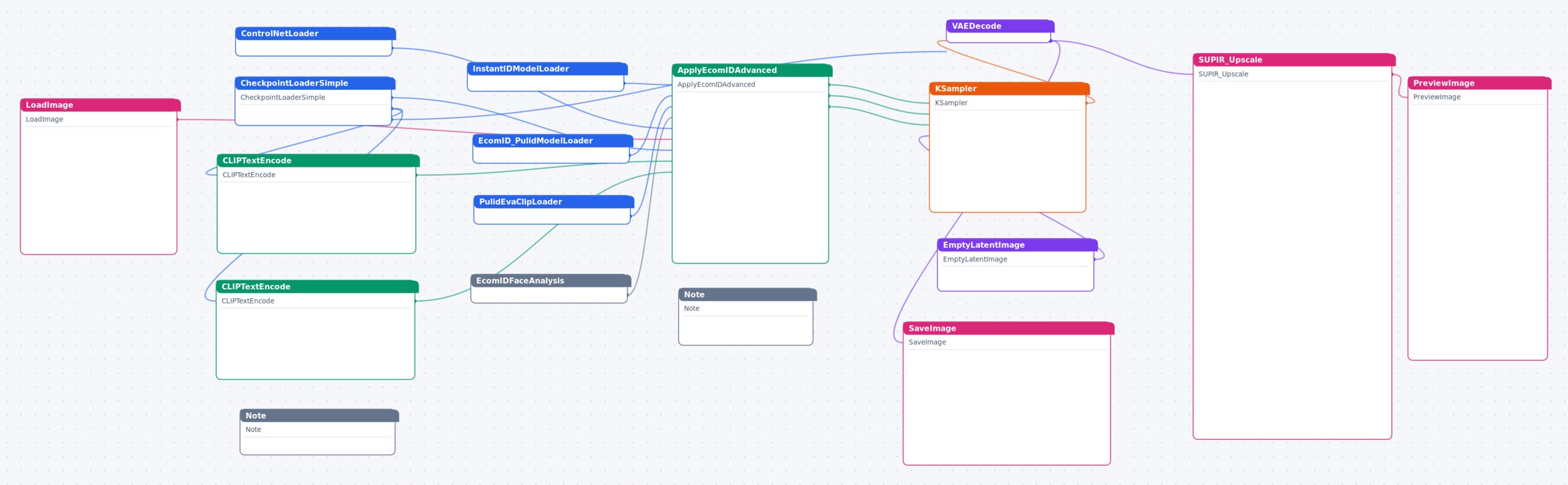The width and height of the screenshot is (1568, 485).
Task: Pick the InstantIDModelLoader node header
Action: tap(547, 69)
